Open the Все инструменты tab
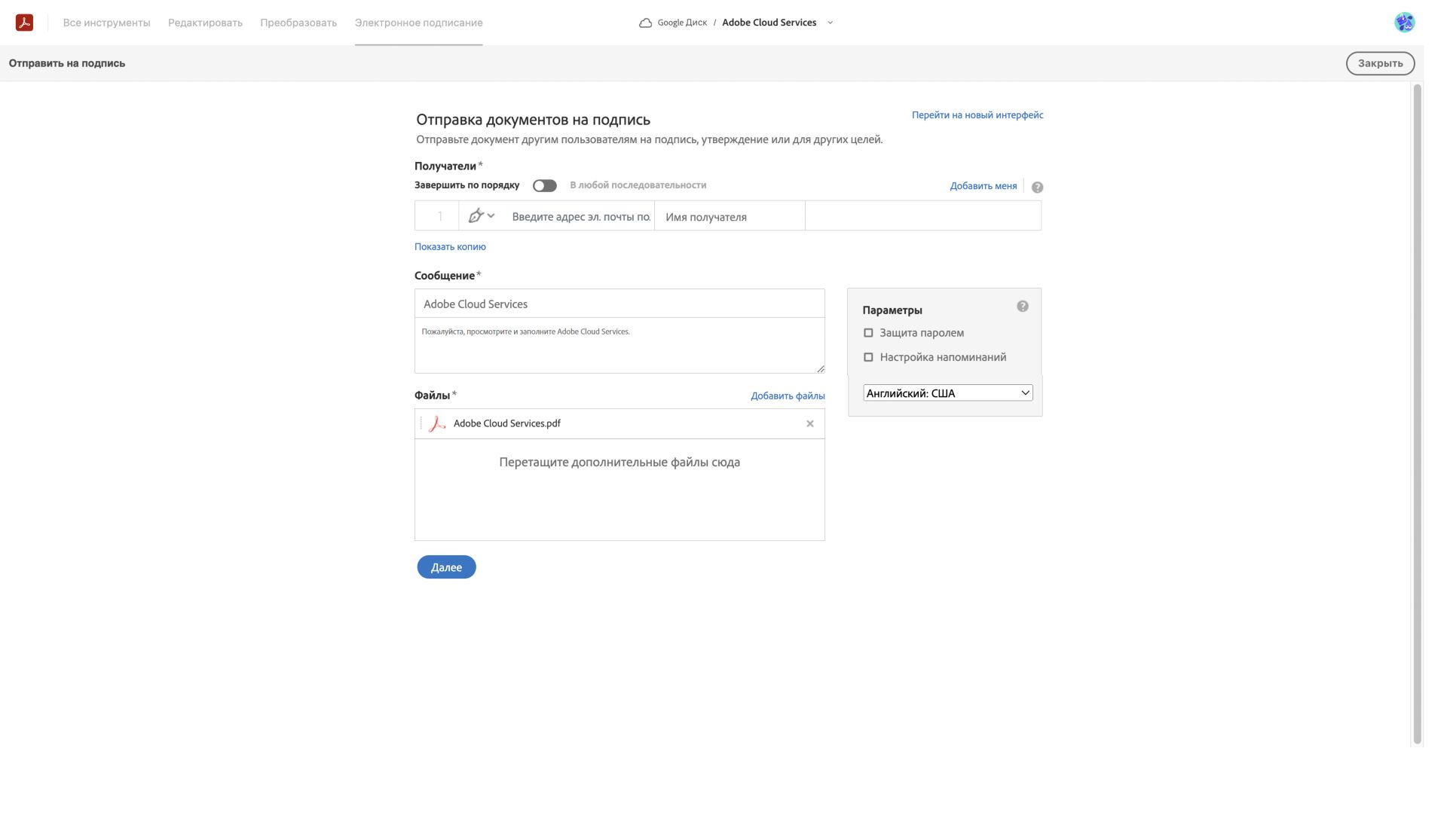The height and width of the screenshot is (840, 1447). pos(106,23)
